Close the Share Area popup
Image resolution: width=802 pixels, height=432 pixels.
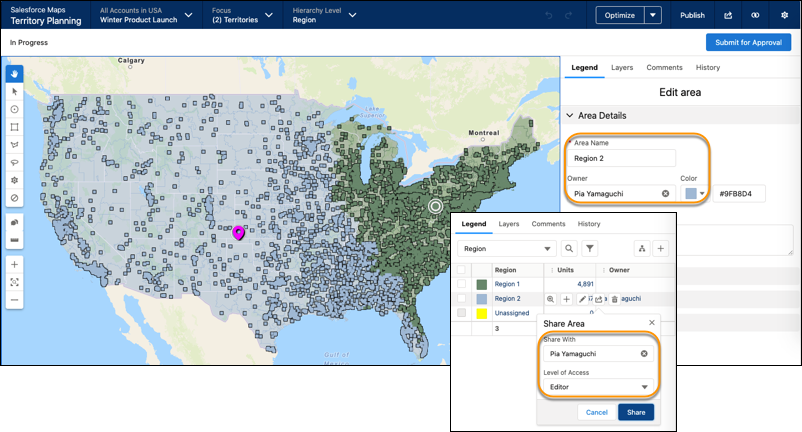click(x=652, y=323)
